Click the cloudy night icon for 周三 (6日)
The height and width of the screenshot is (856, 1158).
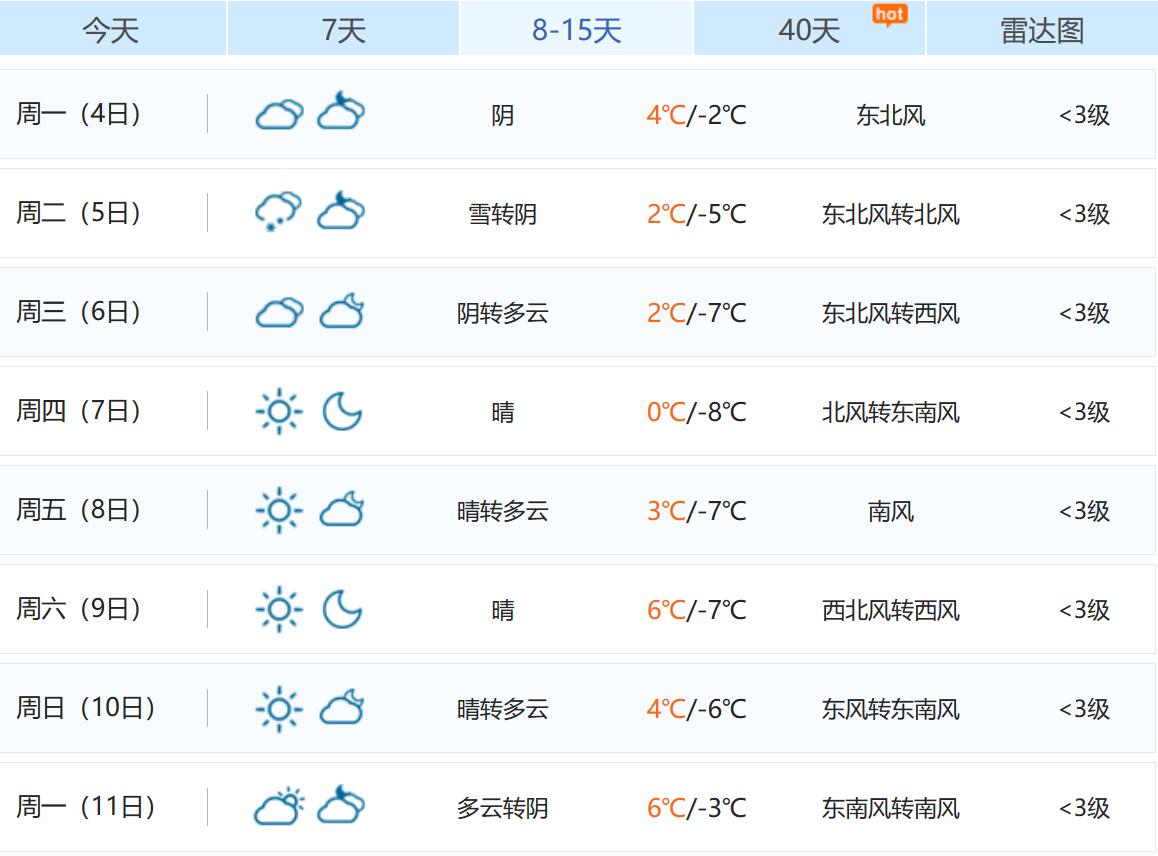[342, 311]
